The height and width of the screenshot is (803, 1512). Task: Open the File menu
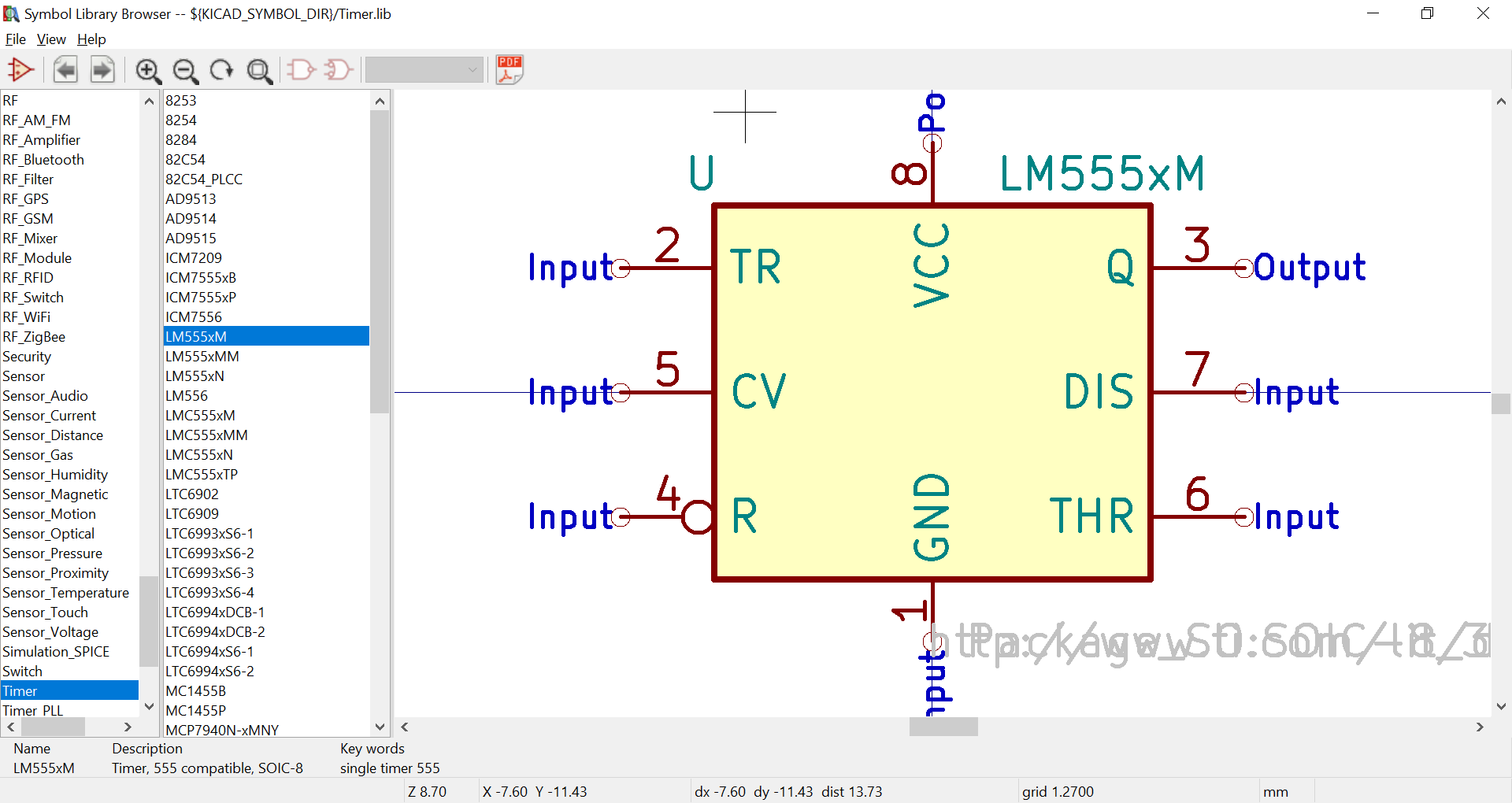click(x=16, y=39)
